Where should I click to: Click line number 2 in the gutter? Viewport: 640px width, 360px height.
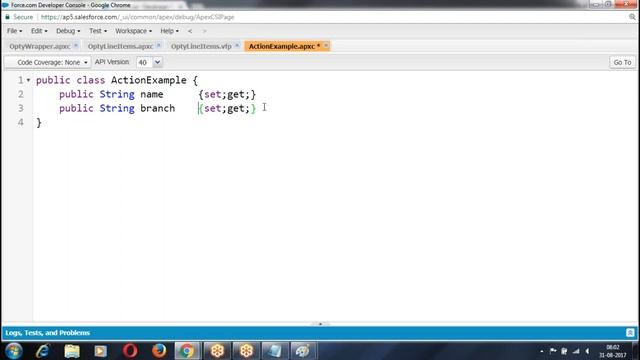tap(21, 94)
